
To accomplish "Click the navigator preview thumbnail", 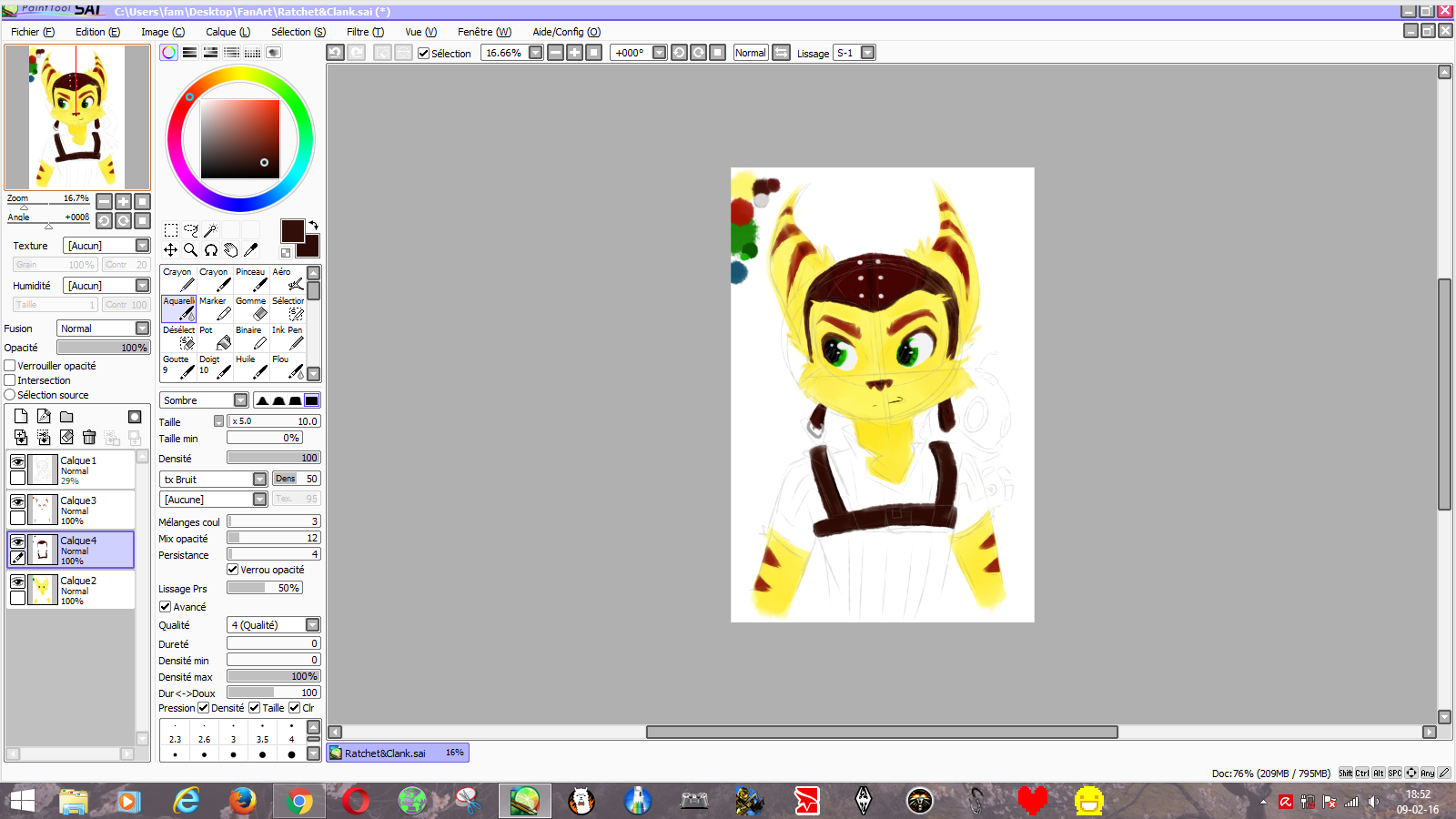I will pyautogui.click(x=76, y=117).
